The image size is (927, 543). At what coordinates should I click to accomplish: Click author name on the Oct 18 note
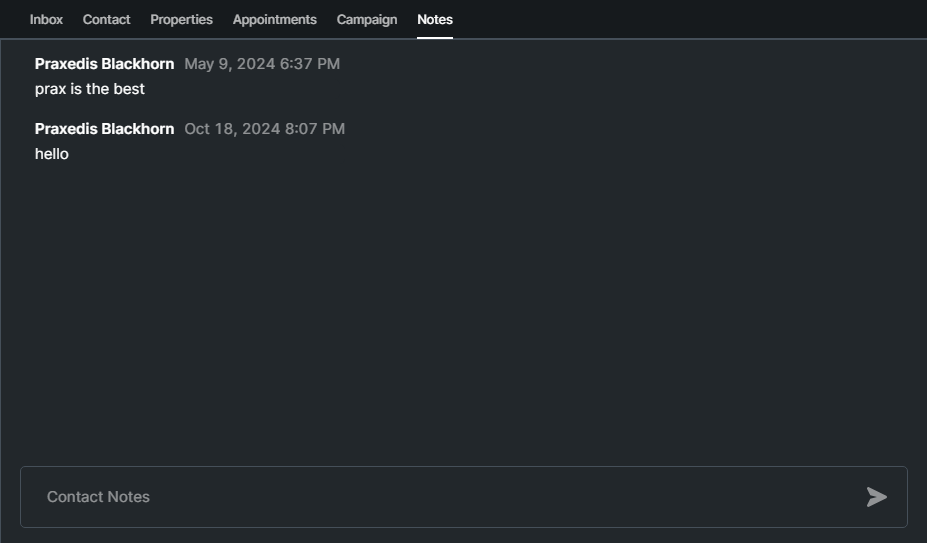click(x=104, y=129)
